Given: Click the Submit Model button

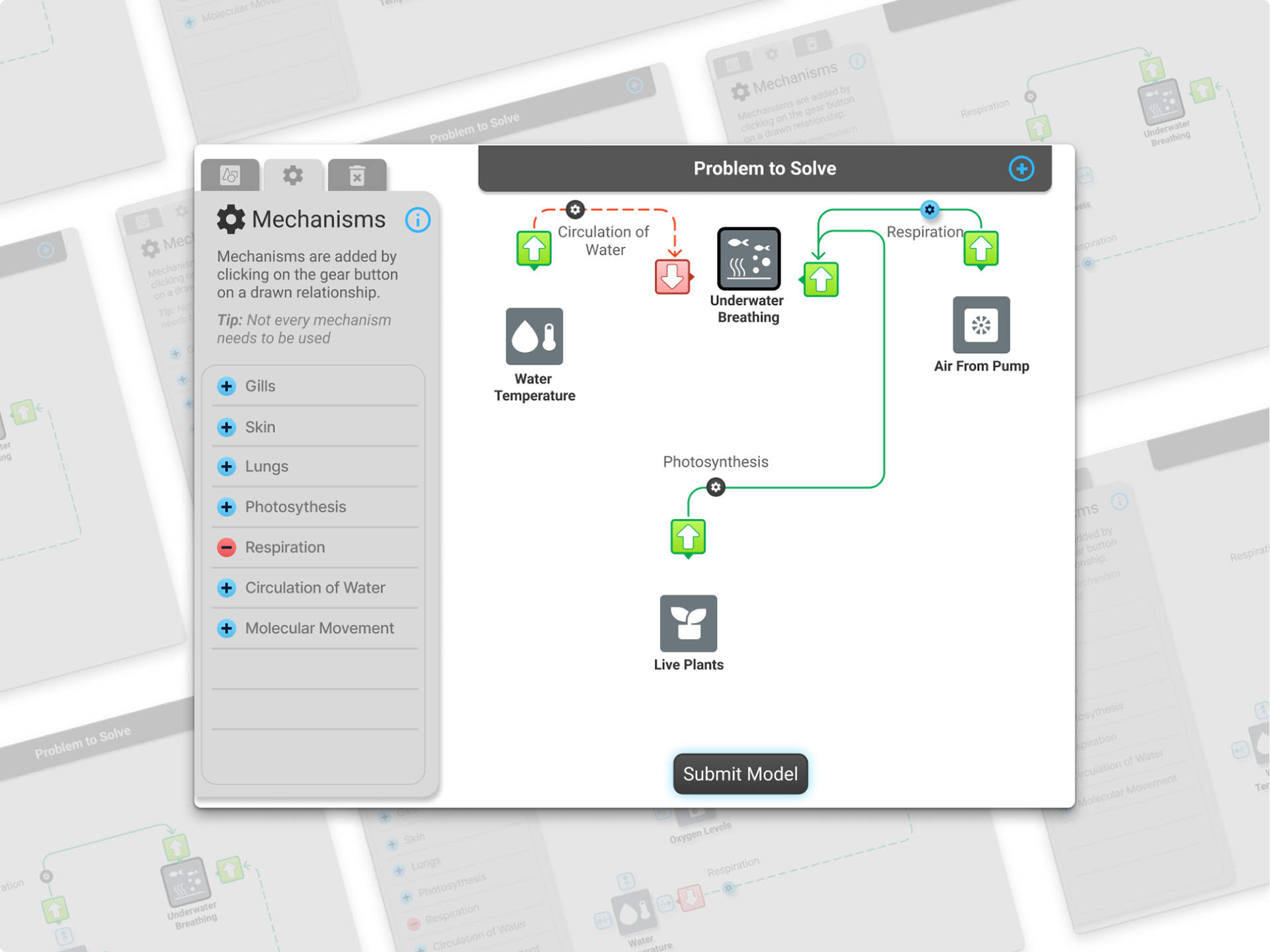Looking at the screenshot, I should pyautogui.click(x=740, y=773).
